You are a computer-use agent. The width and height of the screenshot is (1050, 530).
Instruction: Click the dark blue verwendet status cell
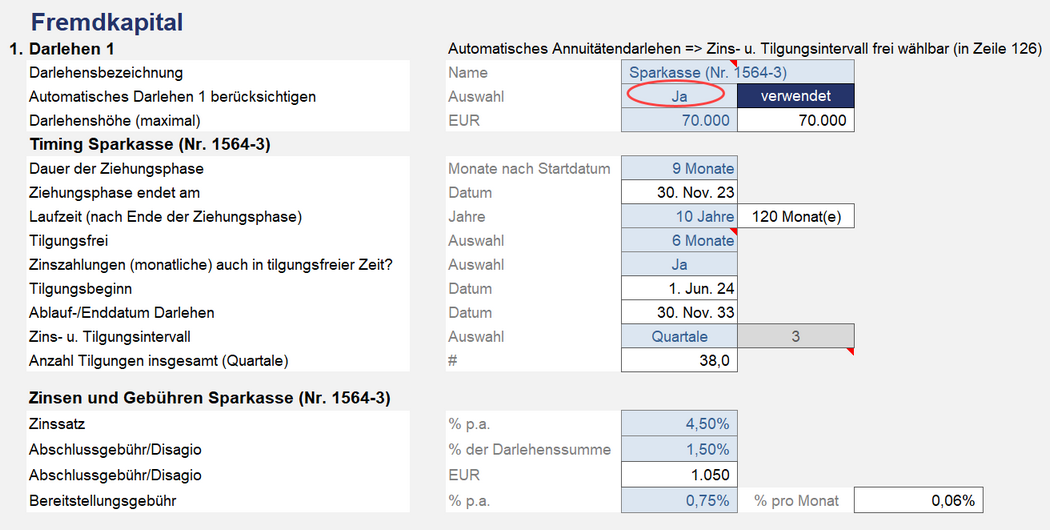tap(795, 97)
